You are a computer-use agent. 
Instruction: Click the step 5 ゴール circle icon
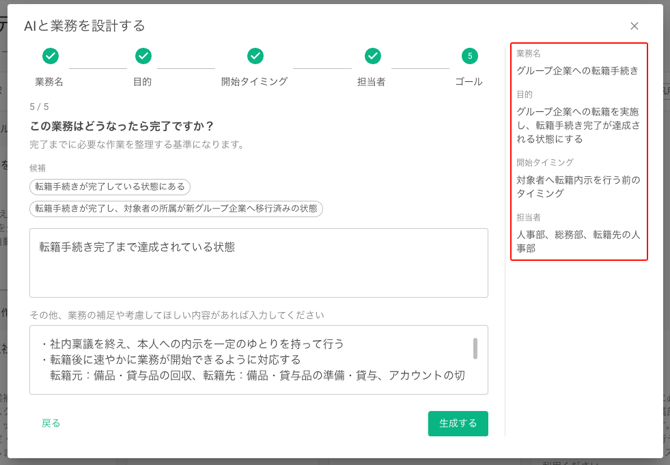point(469,56)
